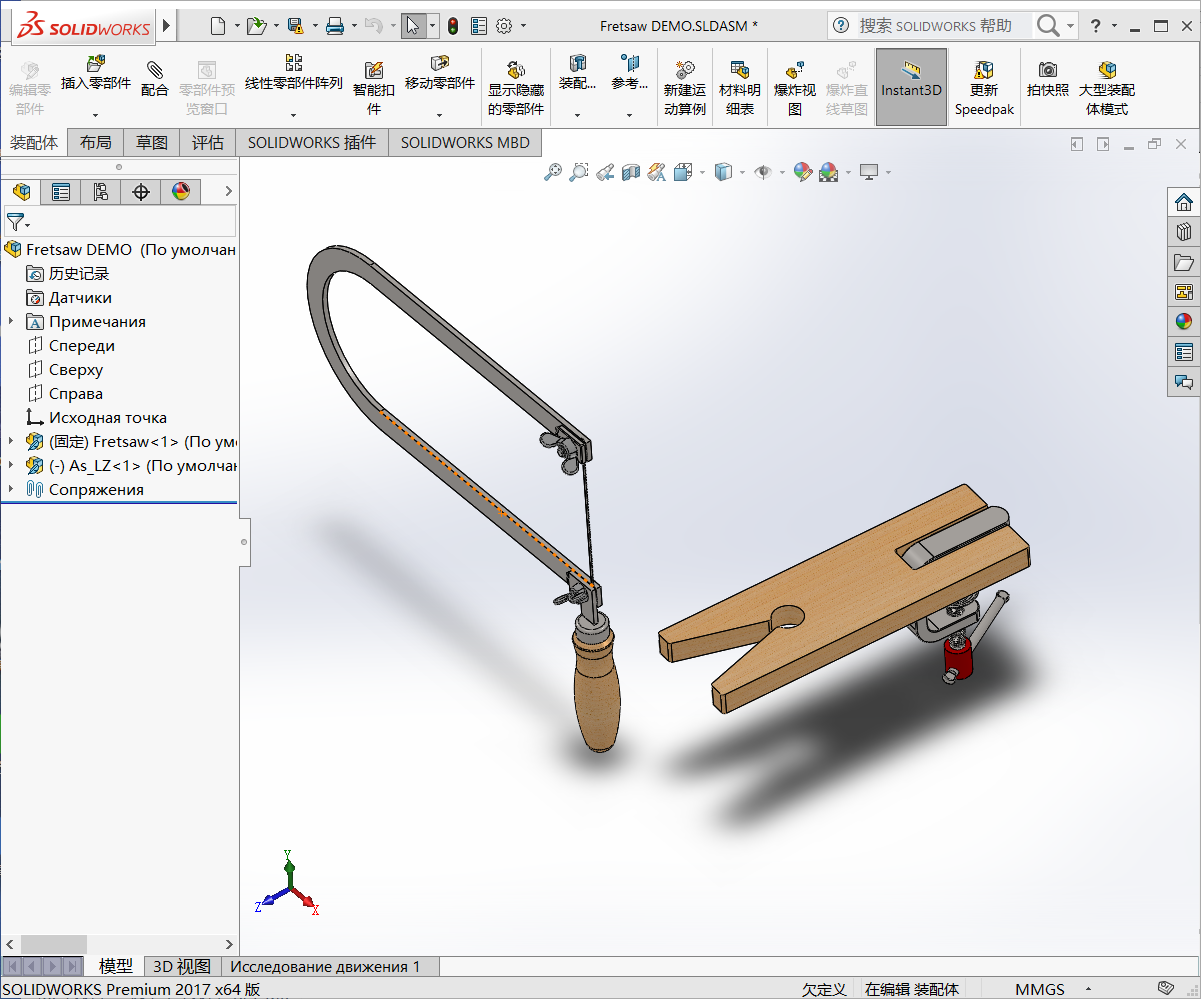Viewport: 1201px width, 999px height.
Task: Click MMGS unit system in status bar
Action: pos(1040,989)
